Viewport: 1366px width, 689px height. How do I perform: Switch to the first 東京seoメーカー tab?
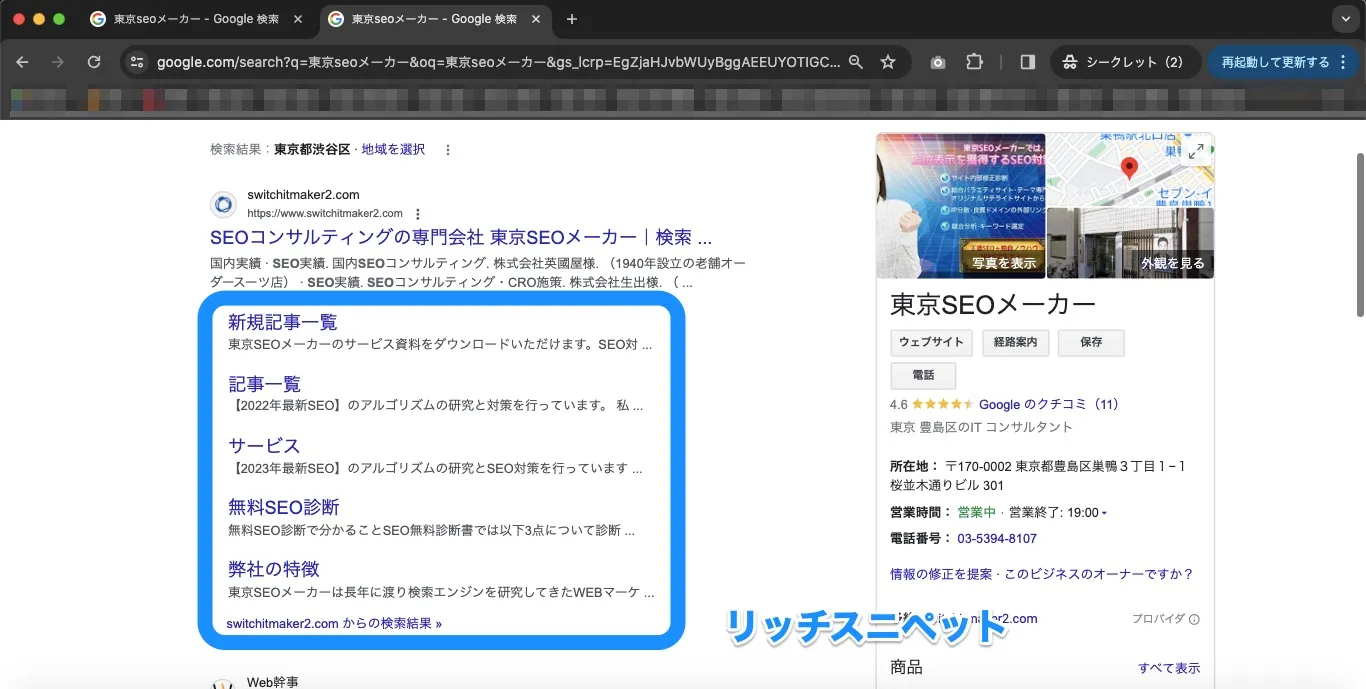pos(195,19)
